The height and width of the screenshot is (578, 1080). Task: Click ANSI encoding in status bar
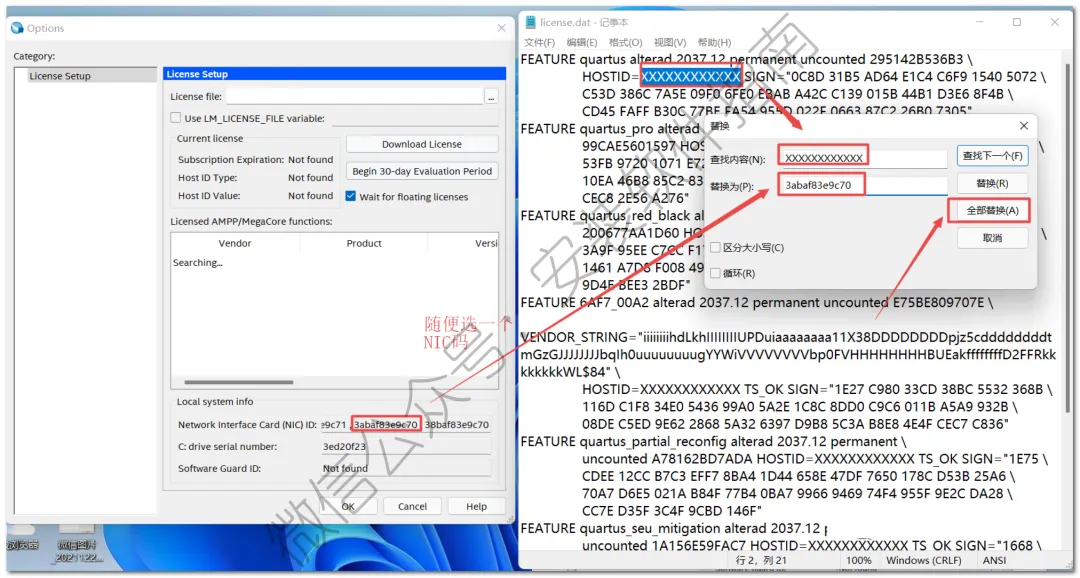point(995,560)
